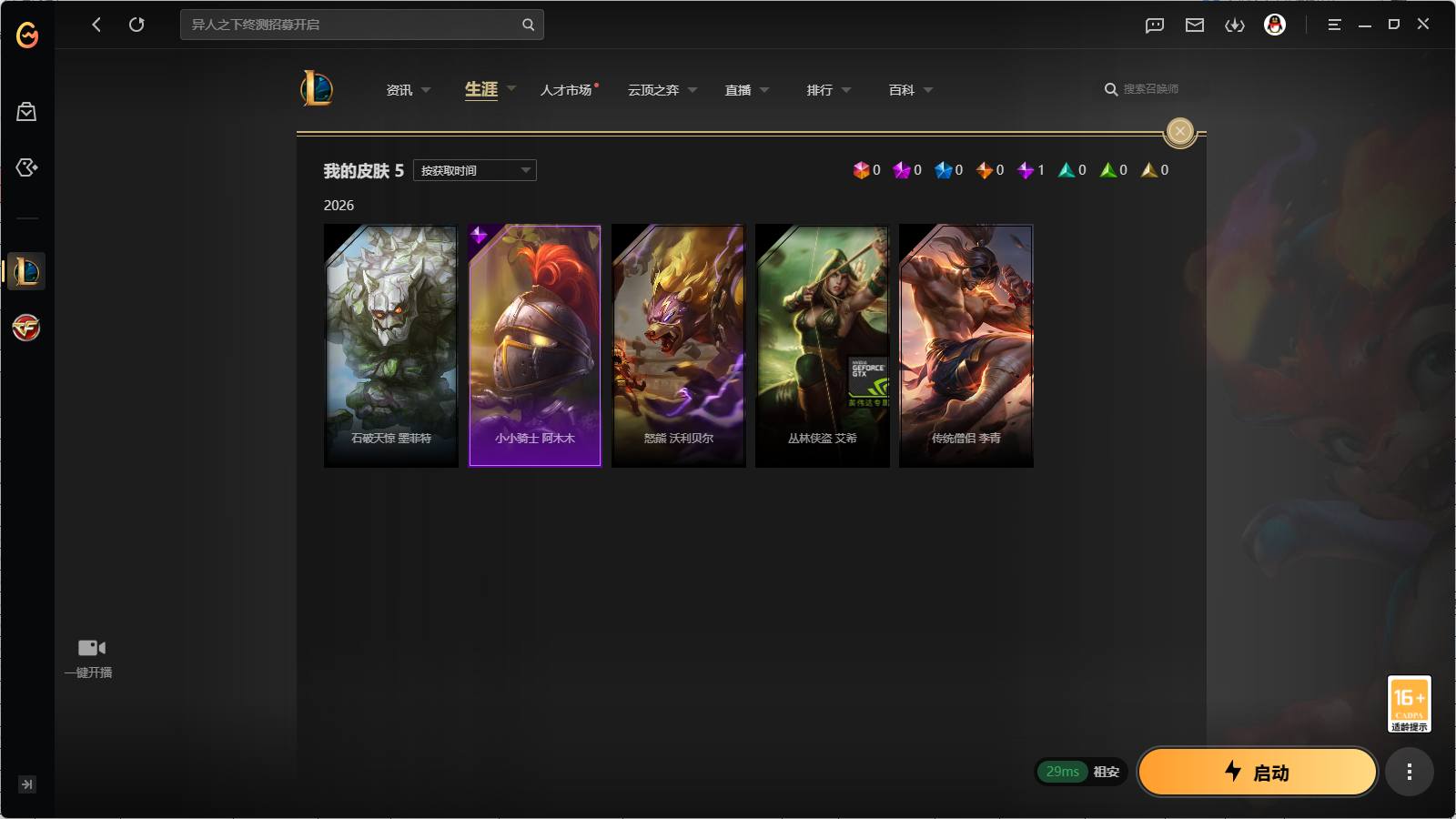Expand the sidebar with arrow icon
The width and height of the screenshot is (1456, 819).
click(x=27, y=784)
